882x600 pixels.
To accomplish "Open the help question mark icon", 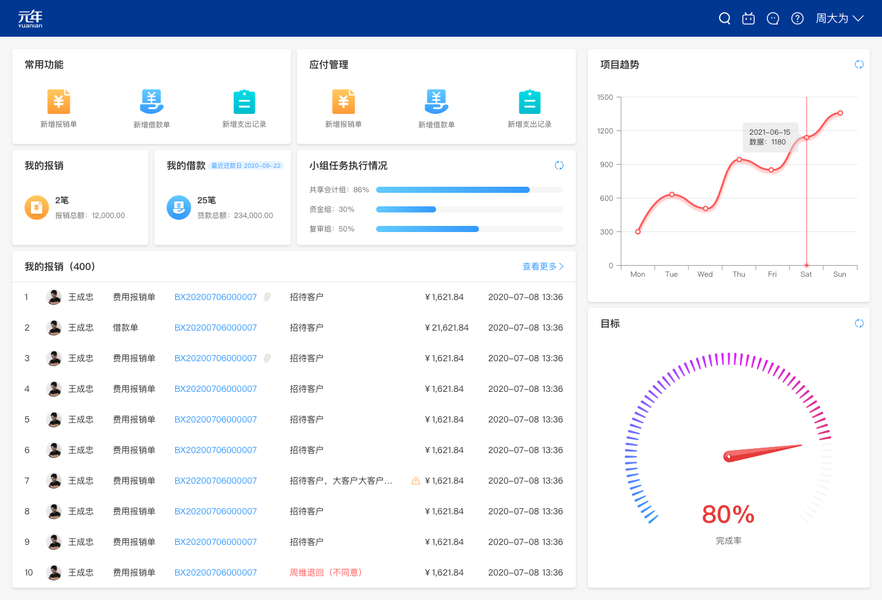I will tap(797, 19).
